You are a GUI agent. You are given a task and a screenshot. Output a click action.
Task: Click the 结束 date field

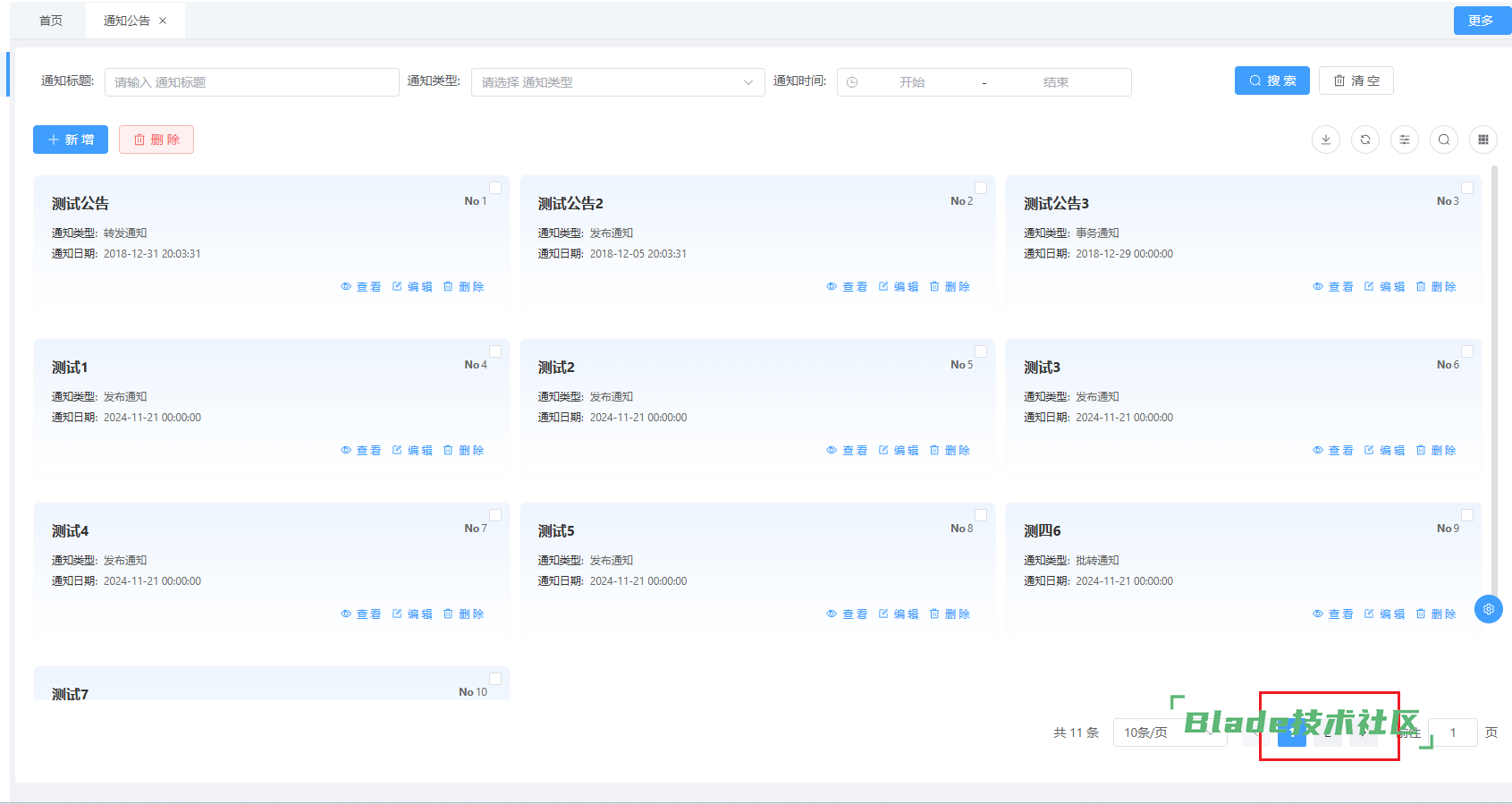[x=1056, y=82]
